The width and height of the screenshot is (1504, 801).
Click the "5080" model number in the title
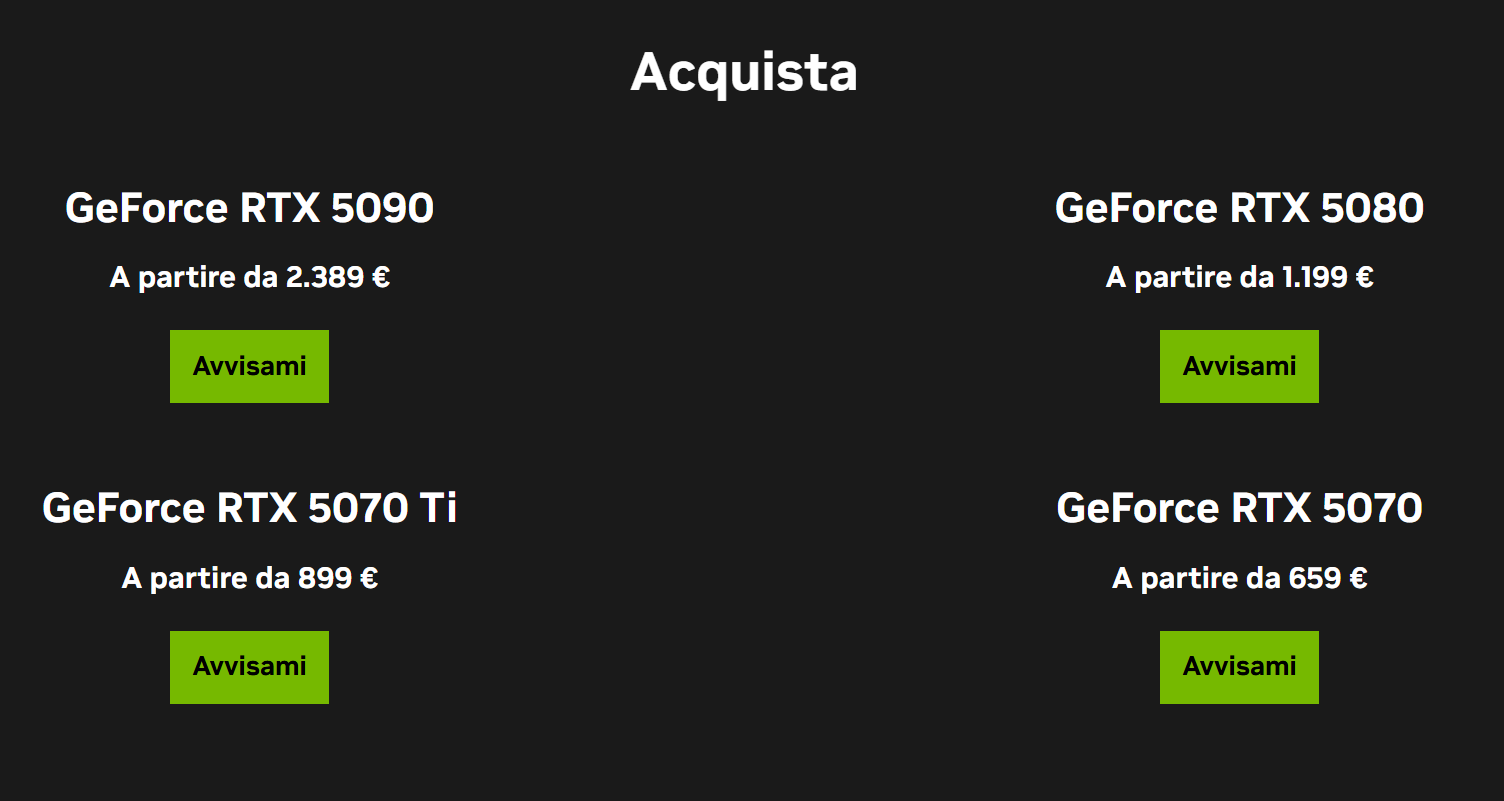click(1372, 208)
